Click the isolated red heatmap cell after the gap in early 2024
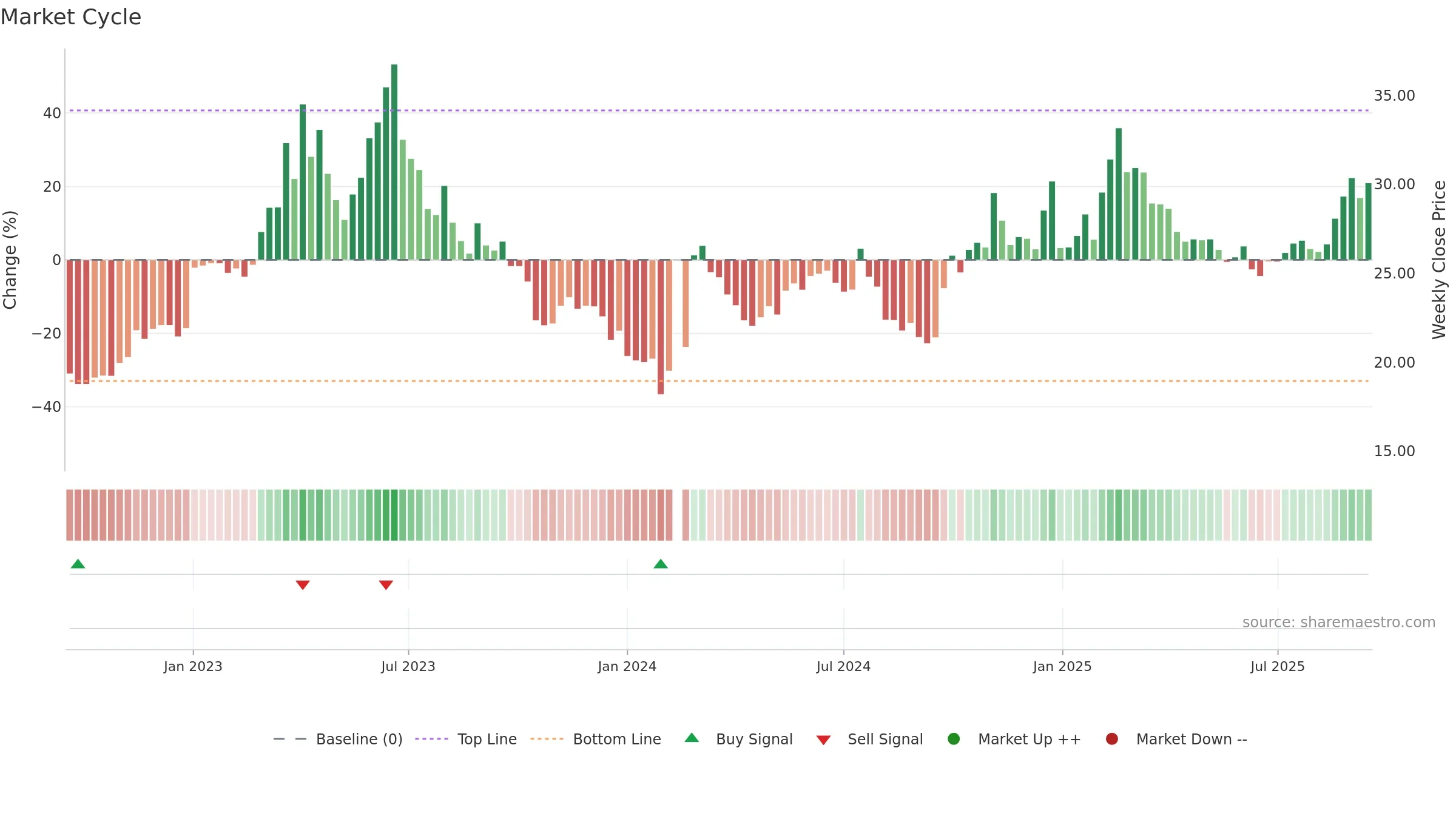Viewport: 1456px width, 819px height. point(686,515)
